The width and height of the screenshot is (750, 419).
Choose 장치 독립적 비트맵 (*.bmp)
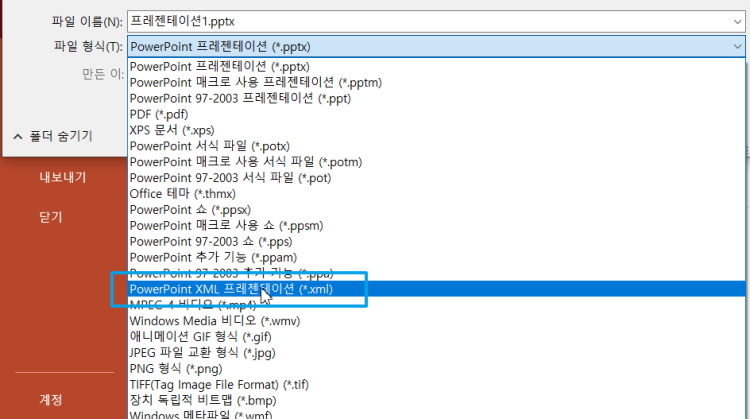point(436,400)
